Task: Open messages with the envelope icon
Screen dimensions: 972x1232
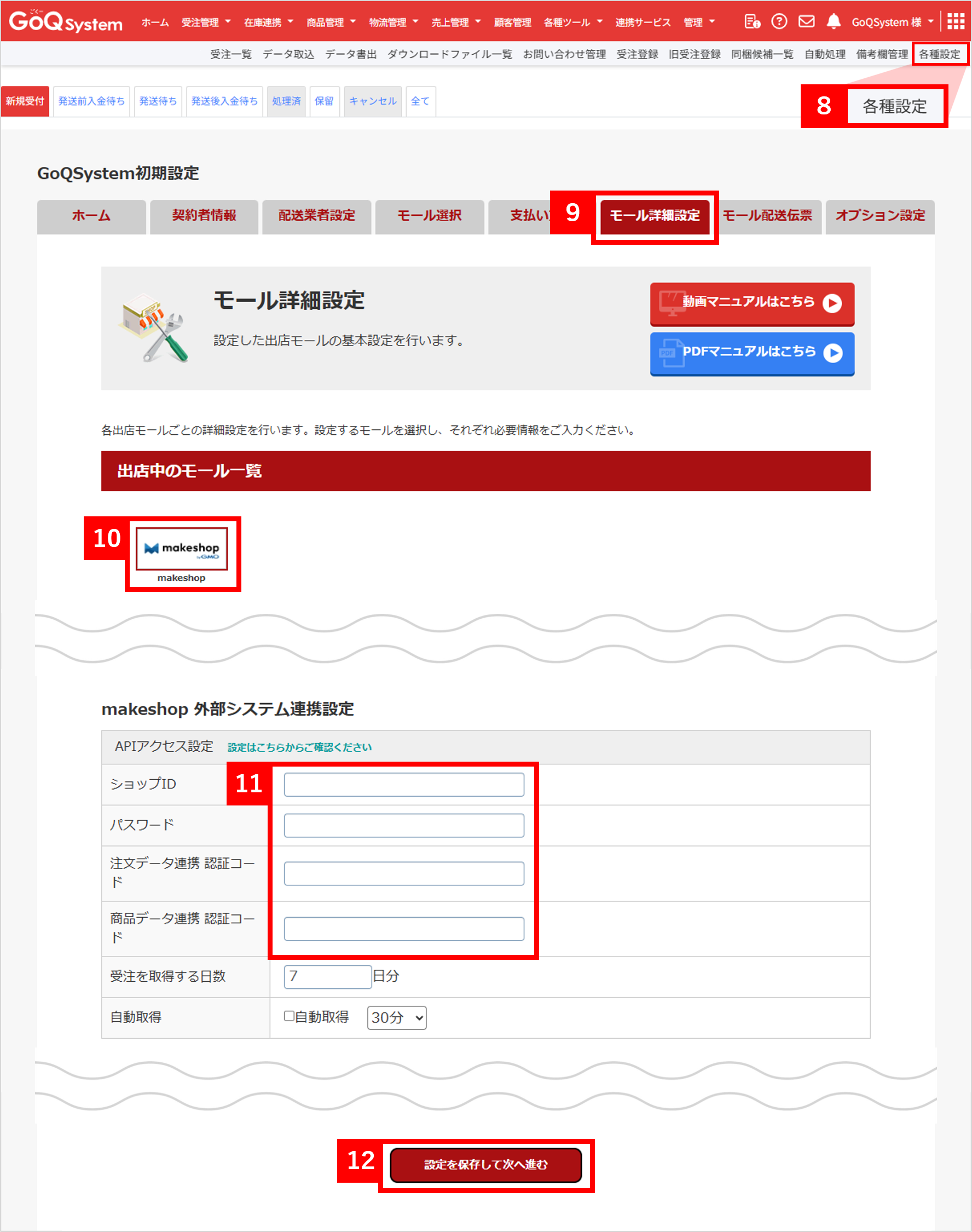Action: [x=806, y=22]
